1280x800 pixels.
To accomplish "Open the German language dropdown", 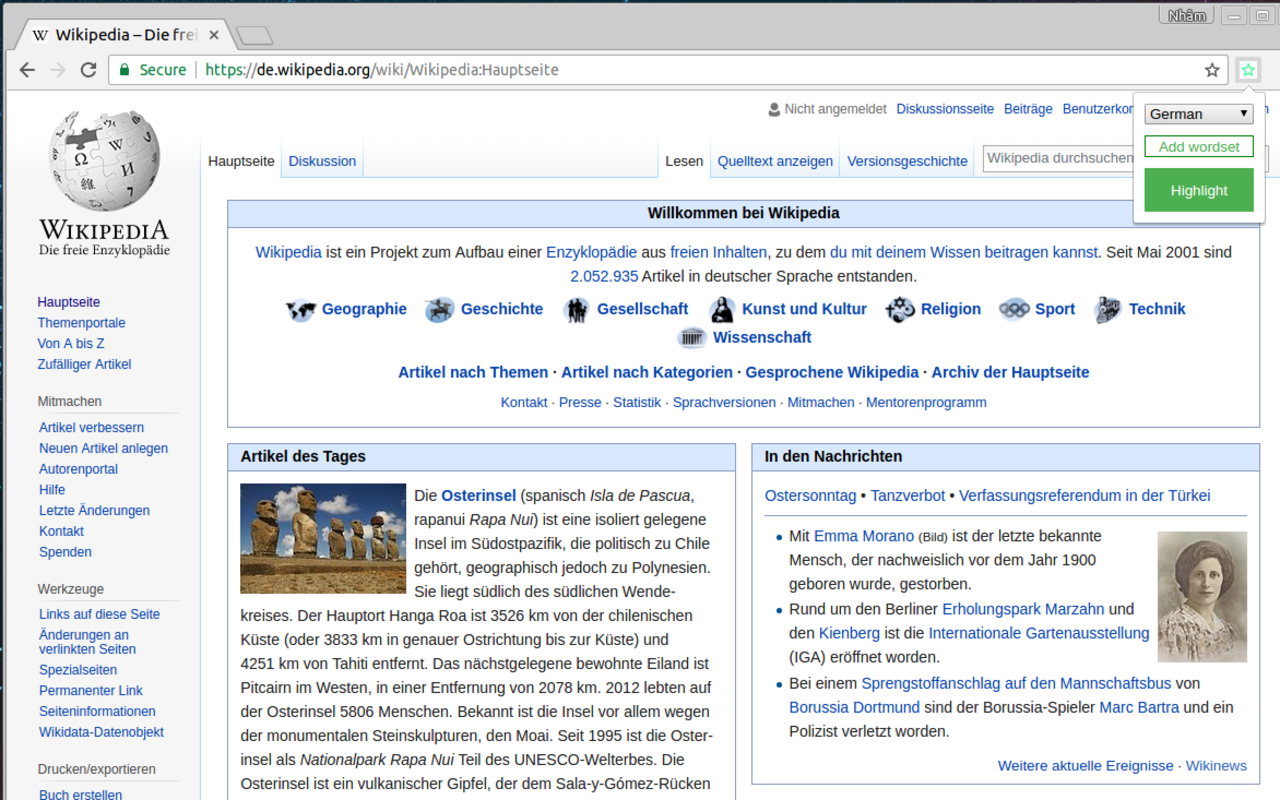I will click(x=1198, y=114).
